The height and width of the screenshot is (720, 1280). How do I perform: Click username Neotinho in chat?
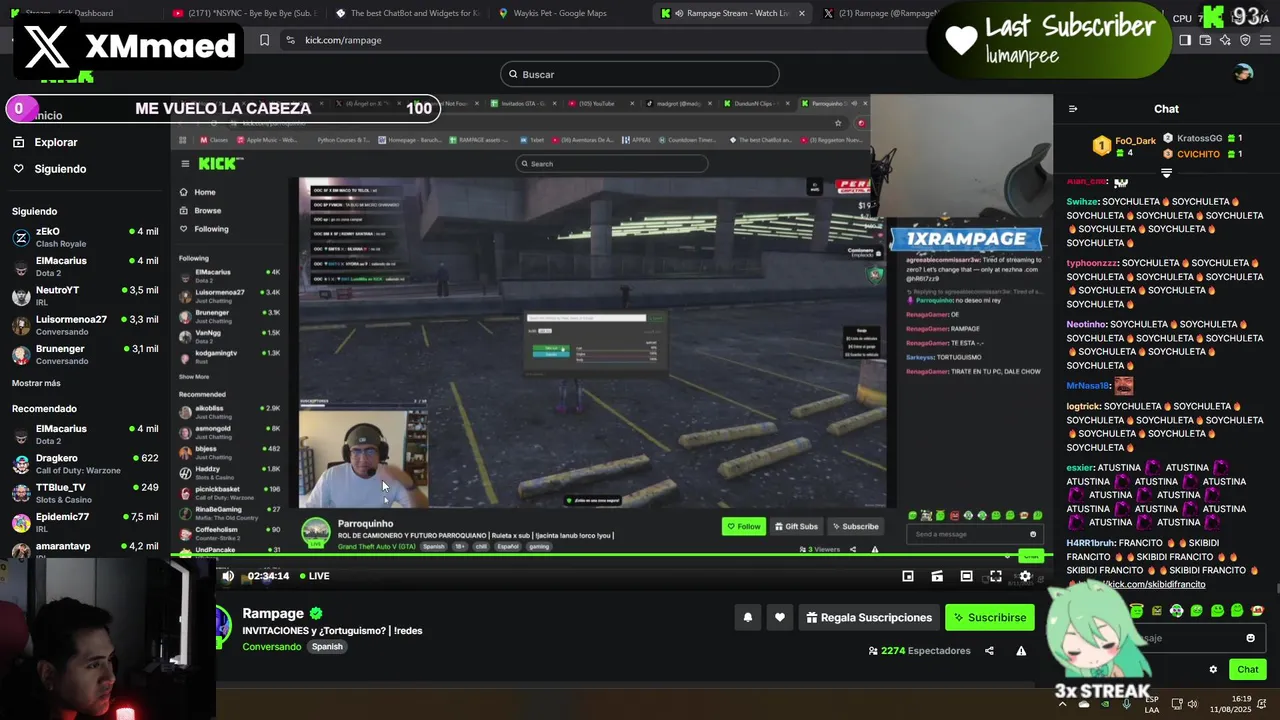(1086, 324)
